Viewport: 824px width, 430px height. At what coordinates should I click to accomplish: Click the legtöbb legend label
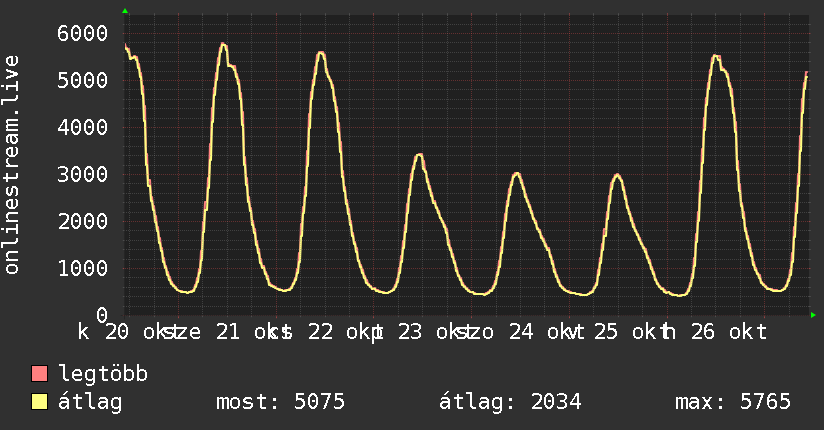[103, 374]
